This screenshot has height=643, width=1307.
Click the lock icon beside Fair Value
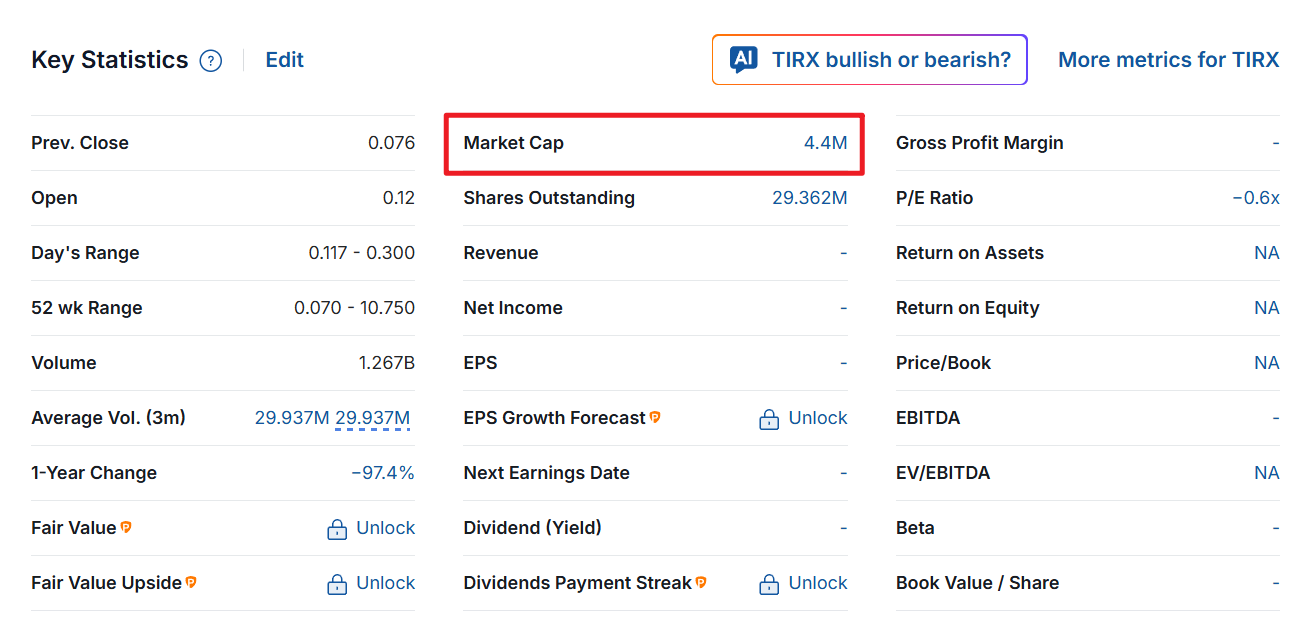click(337, 529)
